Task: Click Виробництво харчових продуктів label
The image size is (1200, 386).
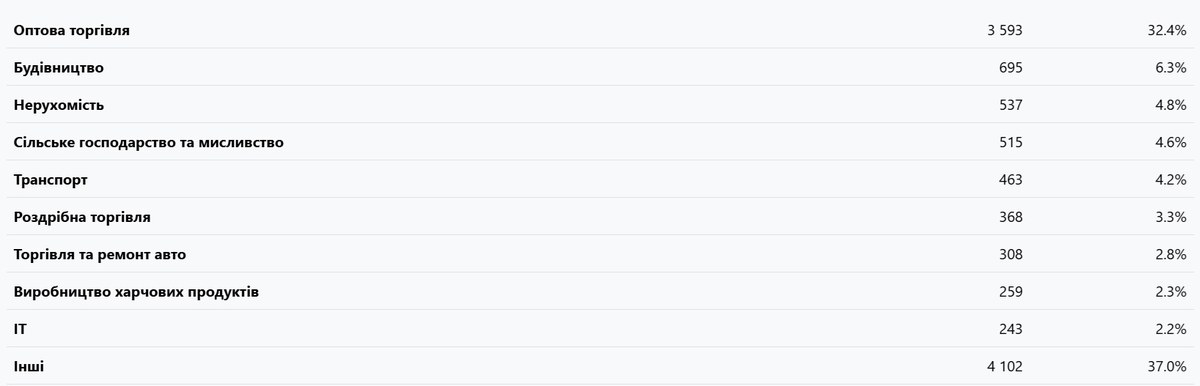Action: (x=137, y=292)
